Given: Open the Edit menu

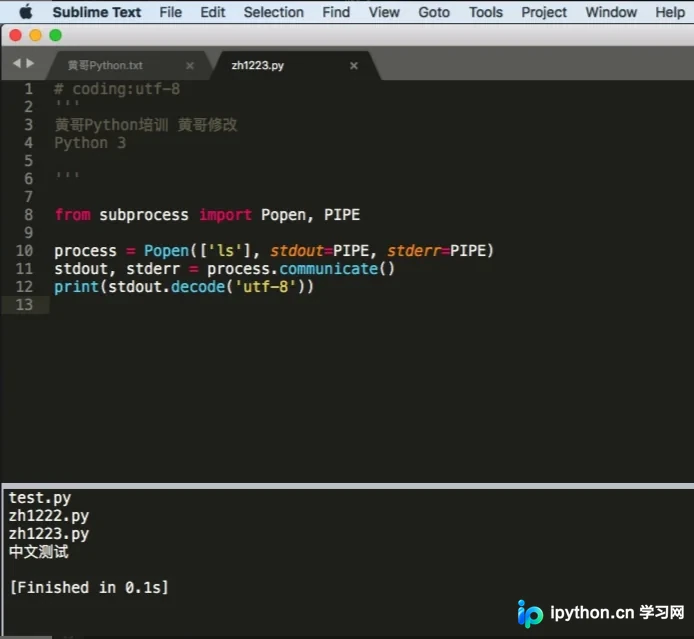Looking at the screenshot, I should (x=212, y=12).
